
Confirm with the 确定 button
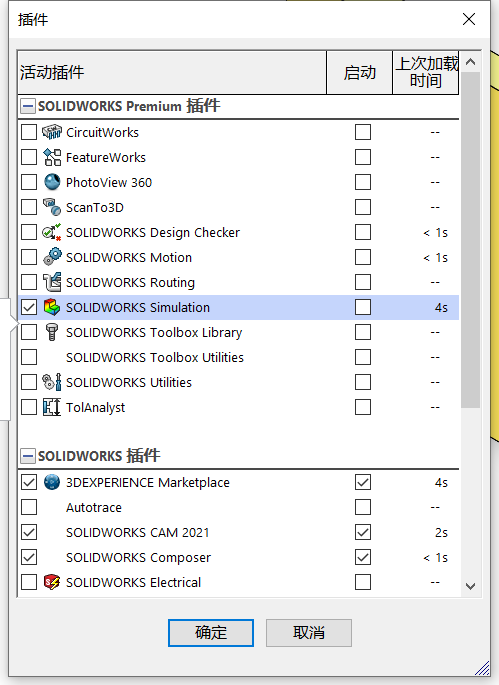click(x=211, y=633)
